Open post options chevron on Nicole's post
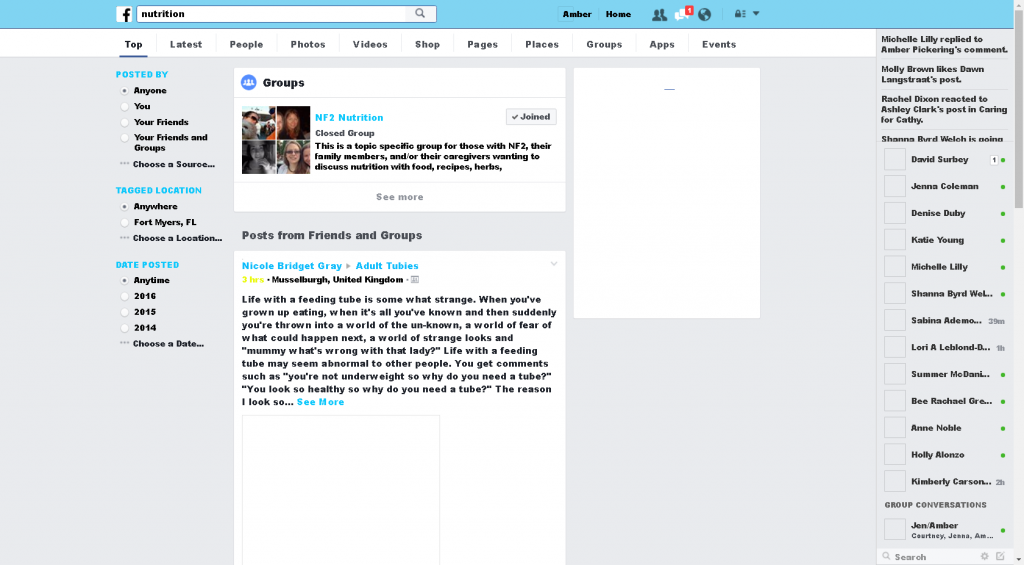The image size is (1024, 565). point(554,264)
